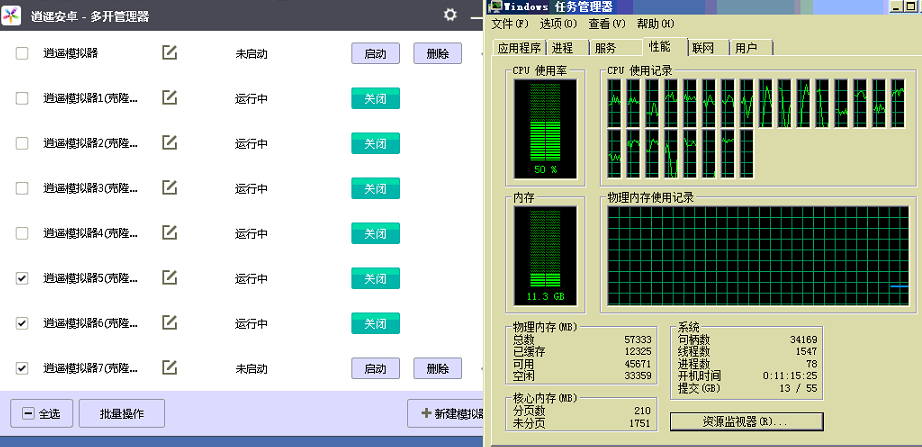Close 逍遥模拟器6 with 关闭 button
This screenshot has width=922, height=447.
click(376, 323)
